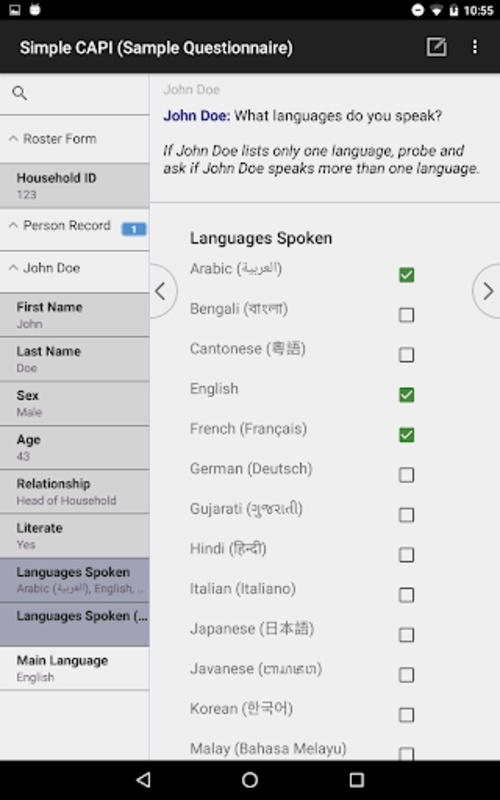Check the Japanese language checkbox
This screenshot has width=500, height=800.
(406, 635)
